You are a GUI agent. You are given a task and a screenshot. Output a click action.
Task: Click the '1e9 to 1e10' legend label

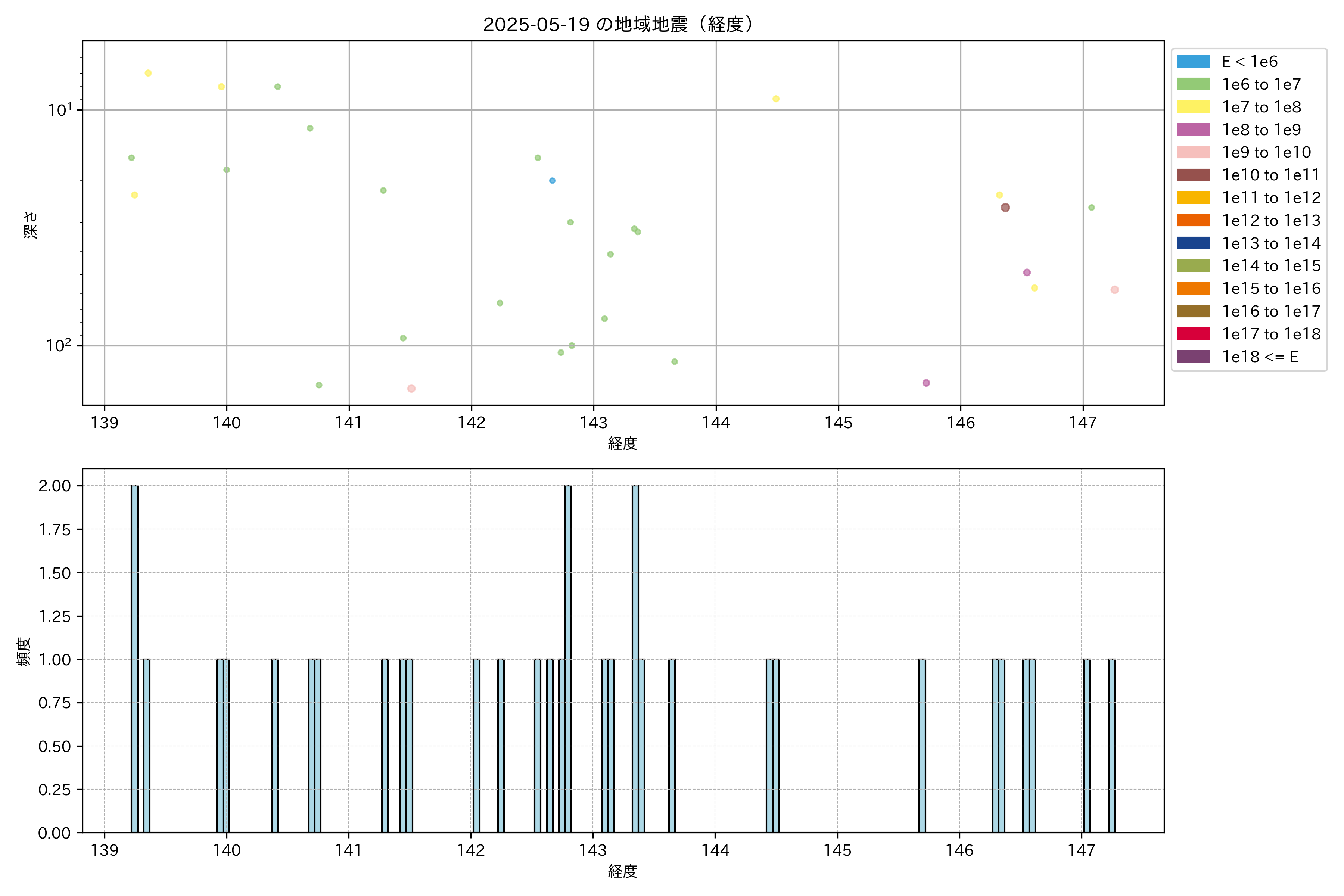[1266, 152]
